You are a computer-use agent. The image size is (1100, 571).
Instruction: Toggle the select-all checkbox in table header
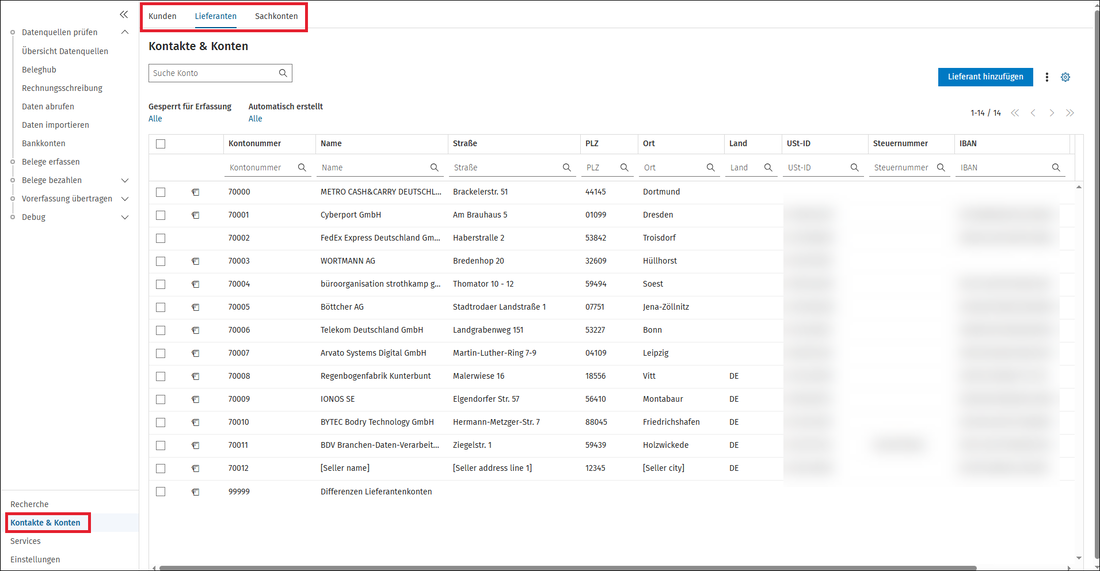click(161, 144)
